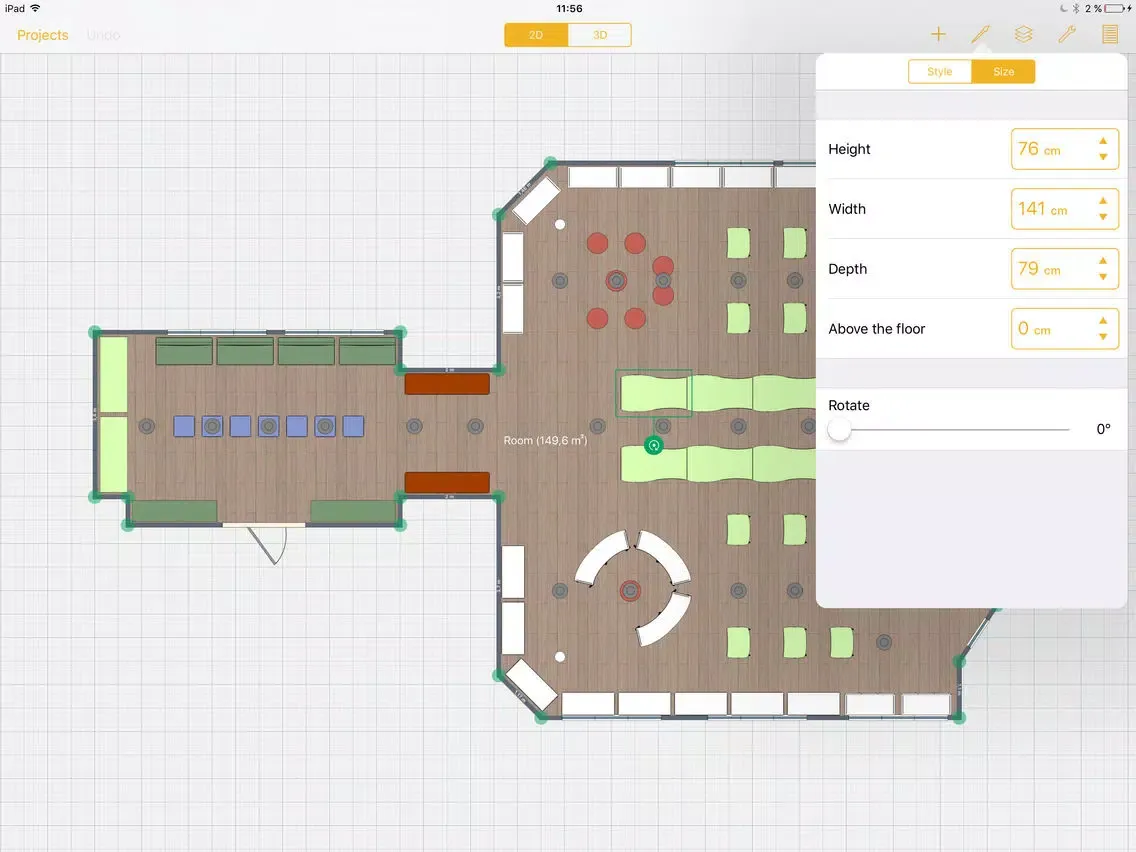Decrease Depth with down arrow
Image resolution: width=1136 pixels, height=852 pixels.
1103,277
